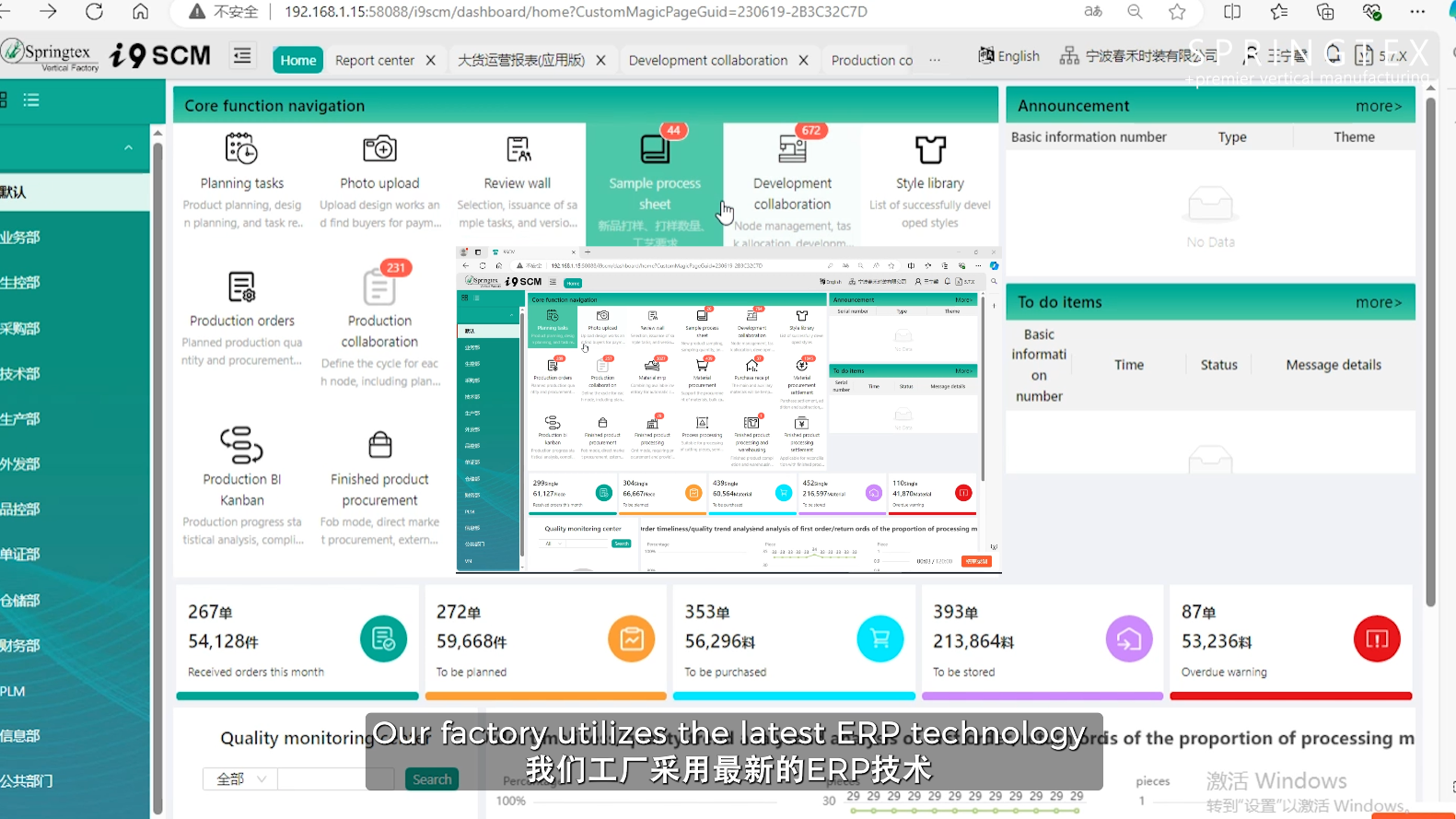This screenshot has height=819, width=1456.
Task: Click the purple To be stored icon
Action: [x=1129, y=638]
